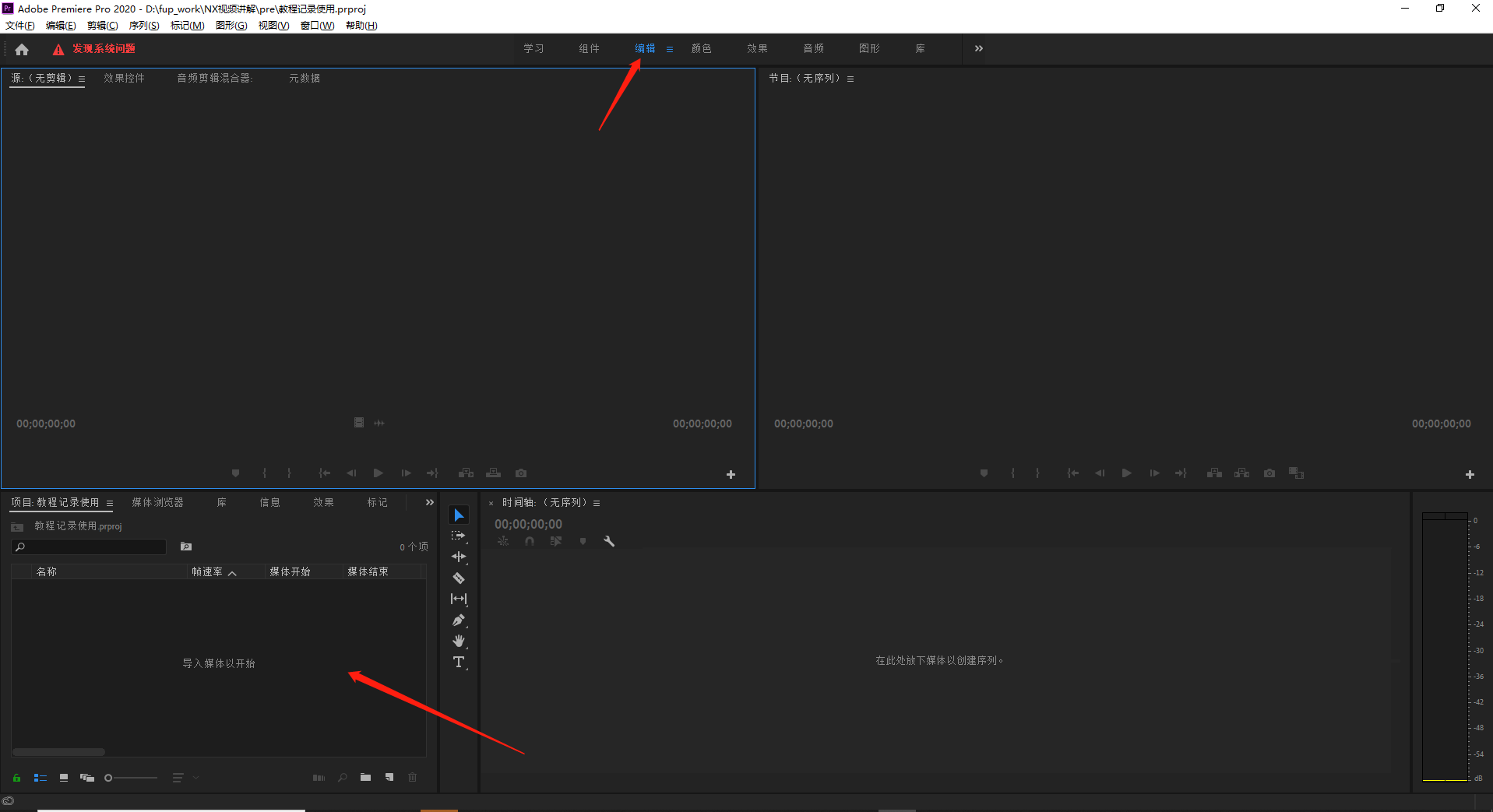The width and height of the screenshot is (1493, 812).
Task: Add marker in Program monitor
Action: 984,473
